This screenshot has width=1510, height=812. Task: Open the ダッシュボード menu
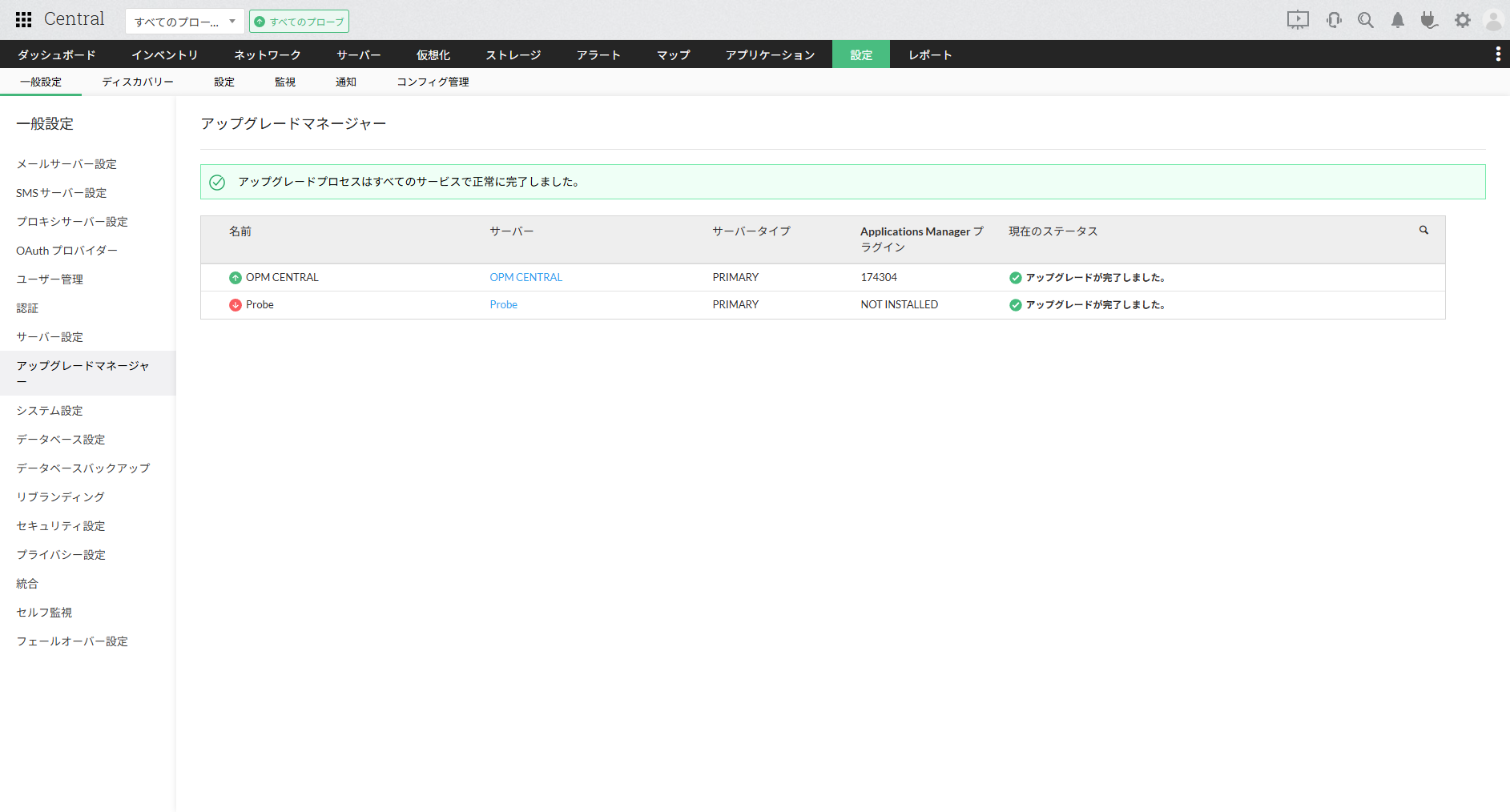[57, 54]
